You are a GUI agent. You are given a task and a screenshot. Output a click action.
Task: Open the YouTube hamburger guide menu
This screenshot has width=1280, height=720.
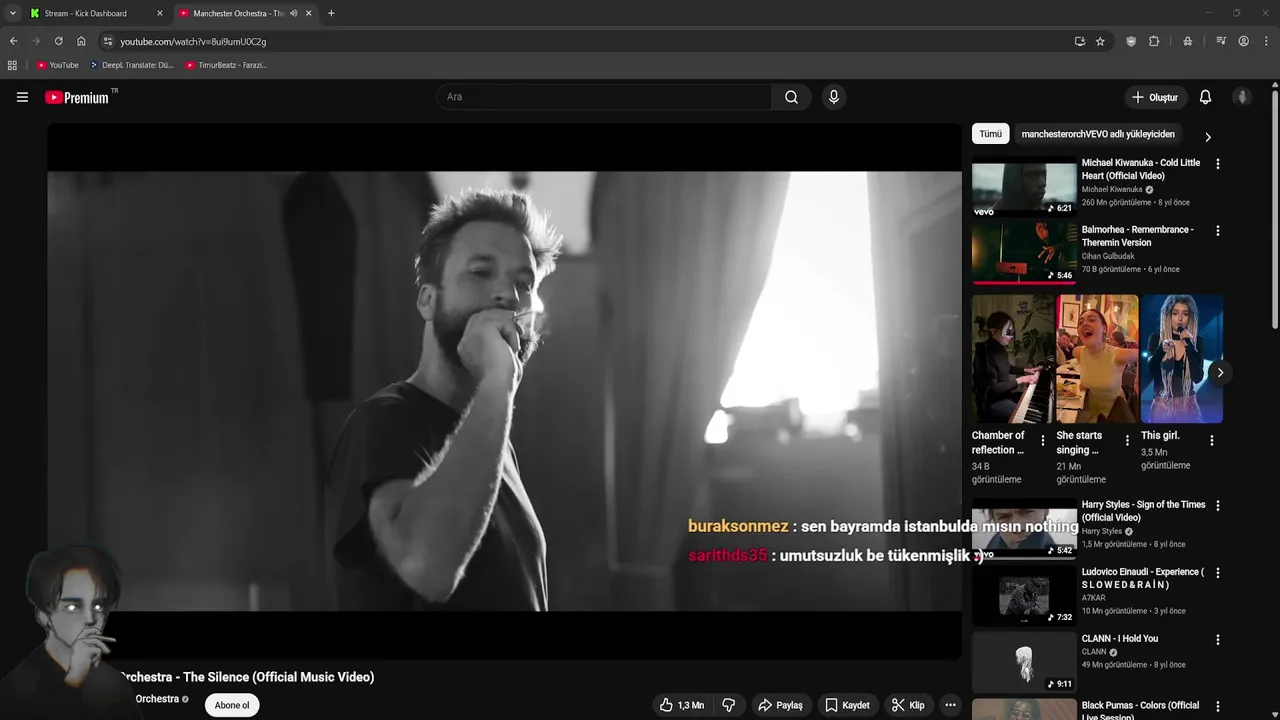click(22, 97)
